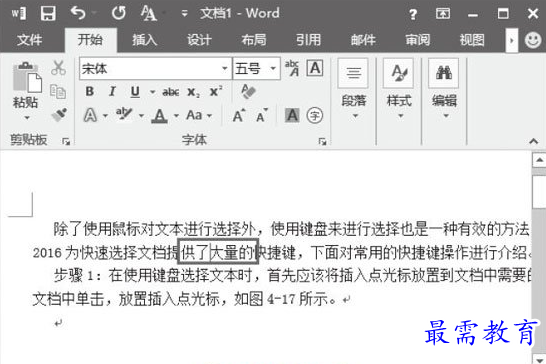Click the text 快捷键 in second line
Viewport: 546px width, 364px height.
(x=275, y=253)
